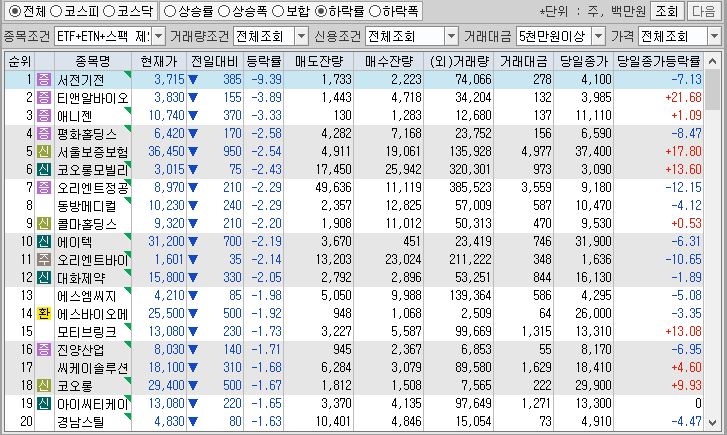Open the 종목조건 dropdown

(x=158, y=36)
